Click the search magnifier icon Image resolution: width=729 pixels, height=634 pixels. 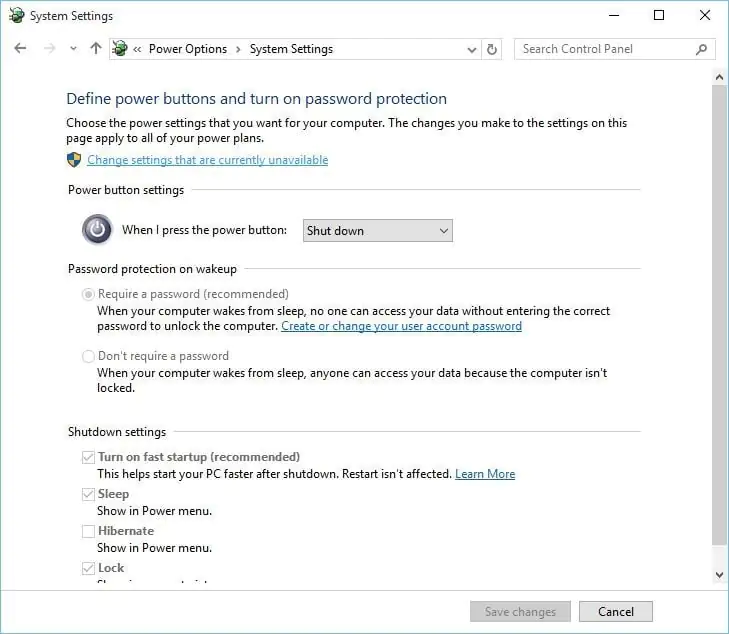tap(701, 49)
